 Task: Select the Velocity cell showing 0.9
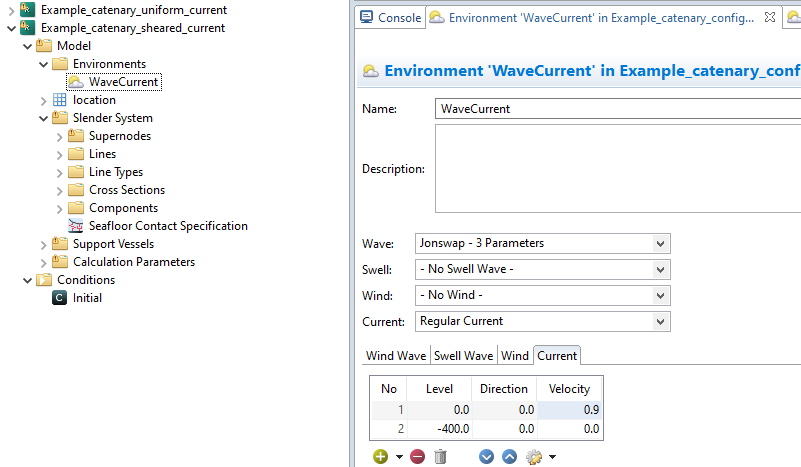[x=570, y=410]
